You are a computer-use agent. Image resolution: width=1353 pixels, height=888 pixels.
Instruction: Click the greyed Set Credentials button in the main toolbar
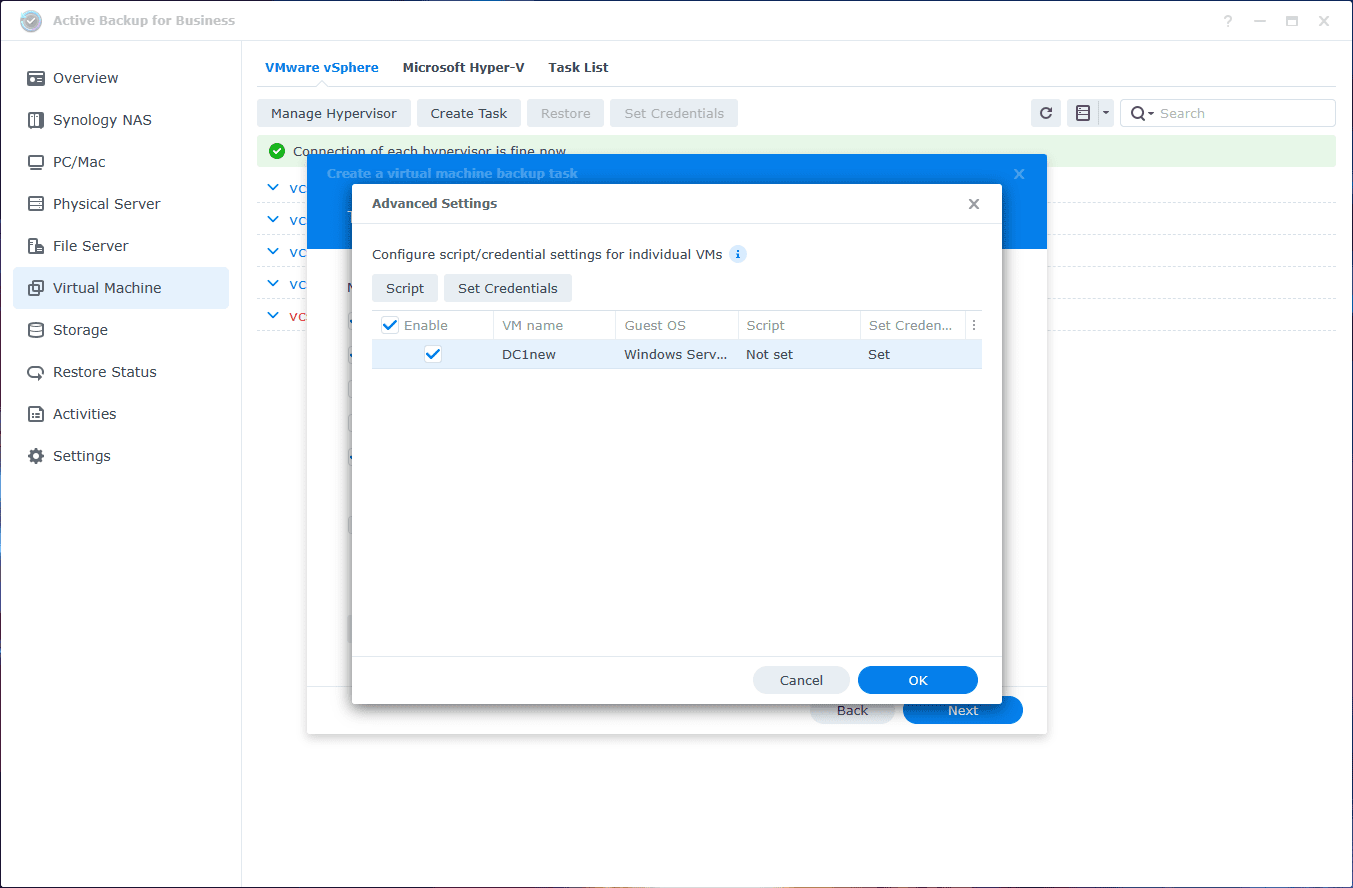pos(674,113)
